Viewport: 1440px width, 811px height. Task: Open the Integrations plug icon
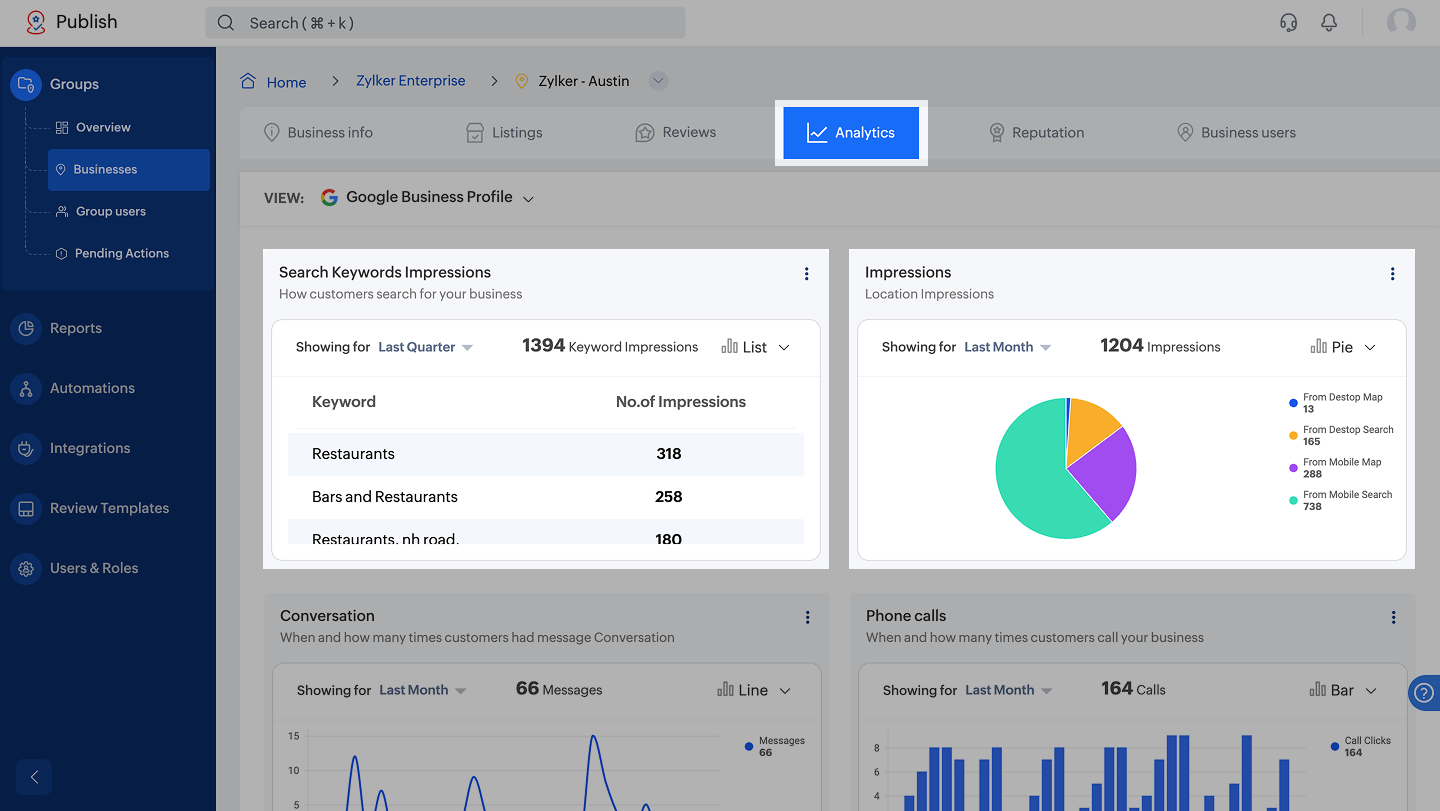[x=26, y=448]
